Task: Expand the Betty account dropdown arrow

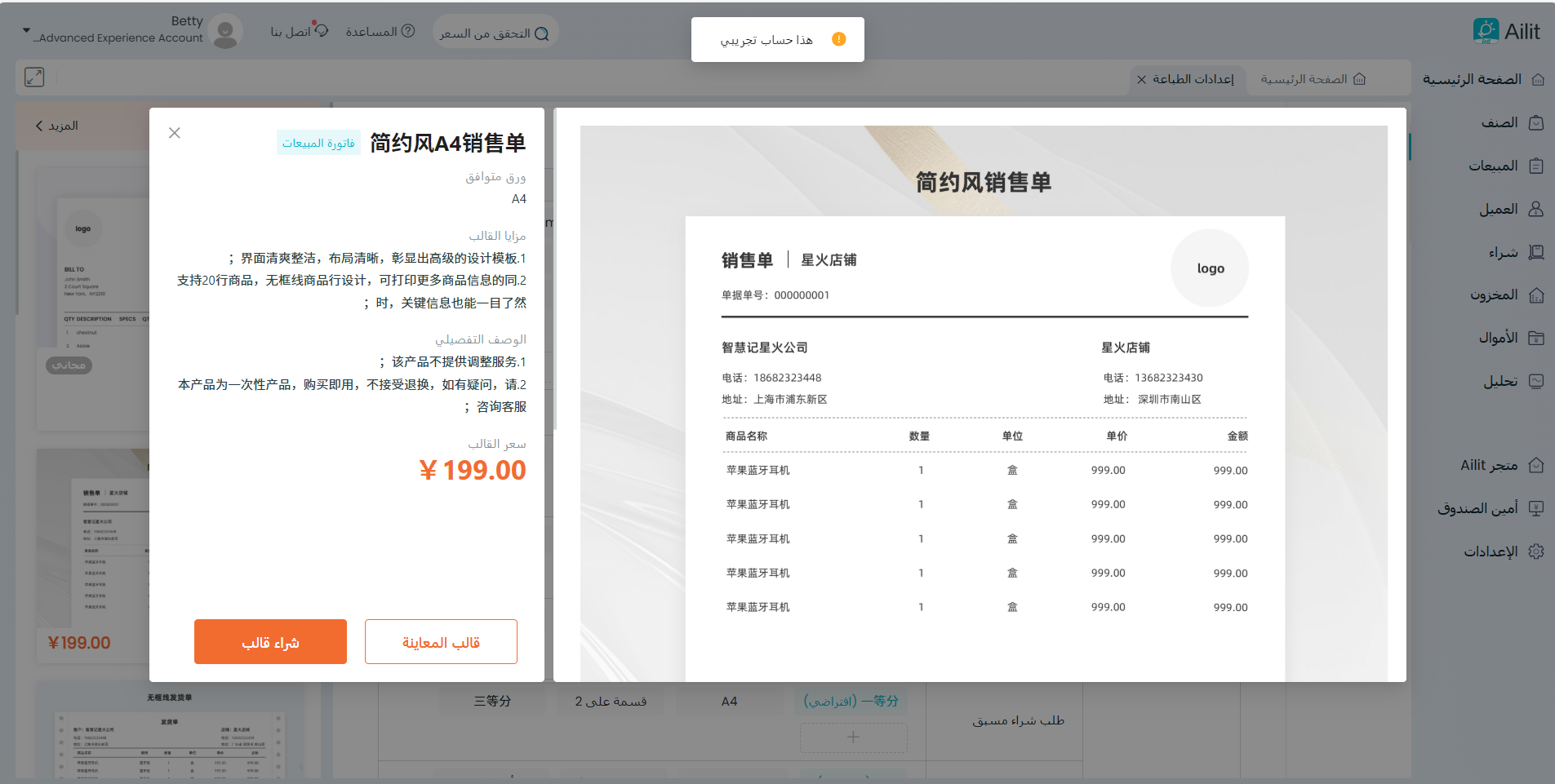Action: pos(26,31)
